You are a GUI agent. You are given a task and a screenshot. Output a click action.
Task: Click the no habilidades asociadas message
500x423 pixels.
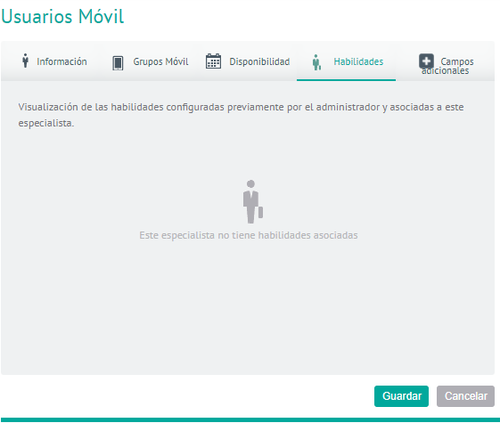[248, 235]
